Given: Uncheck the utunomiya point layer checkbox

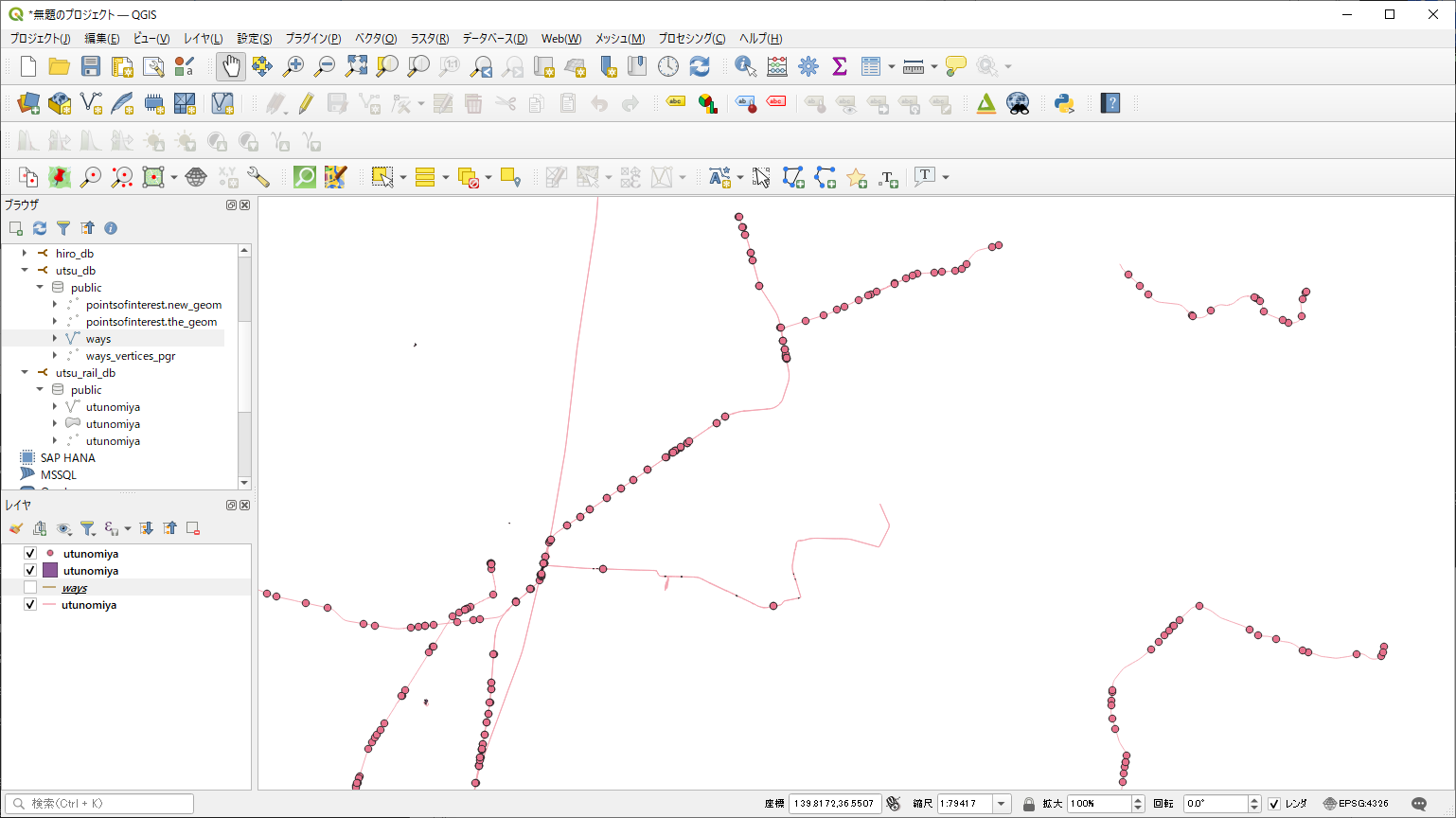Looking at the screenshot, I should click(30, 554).
